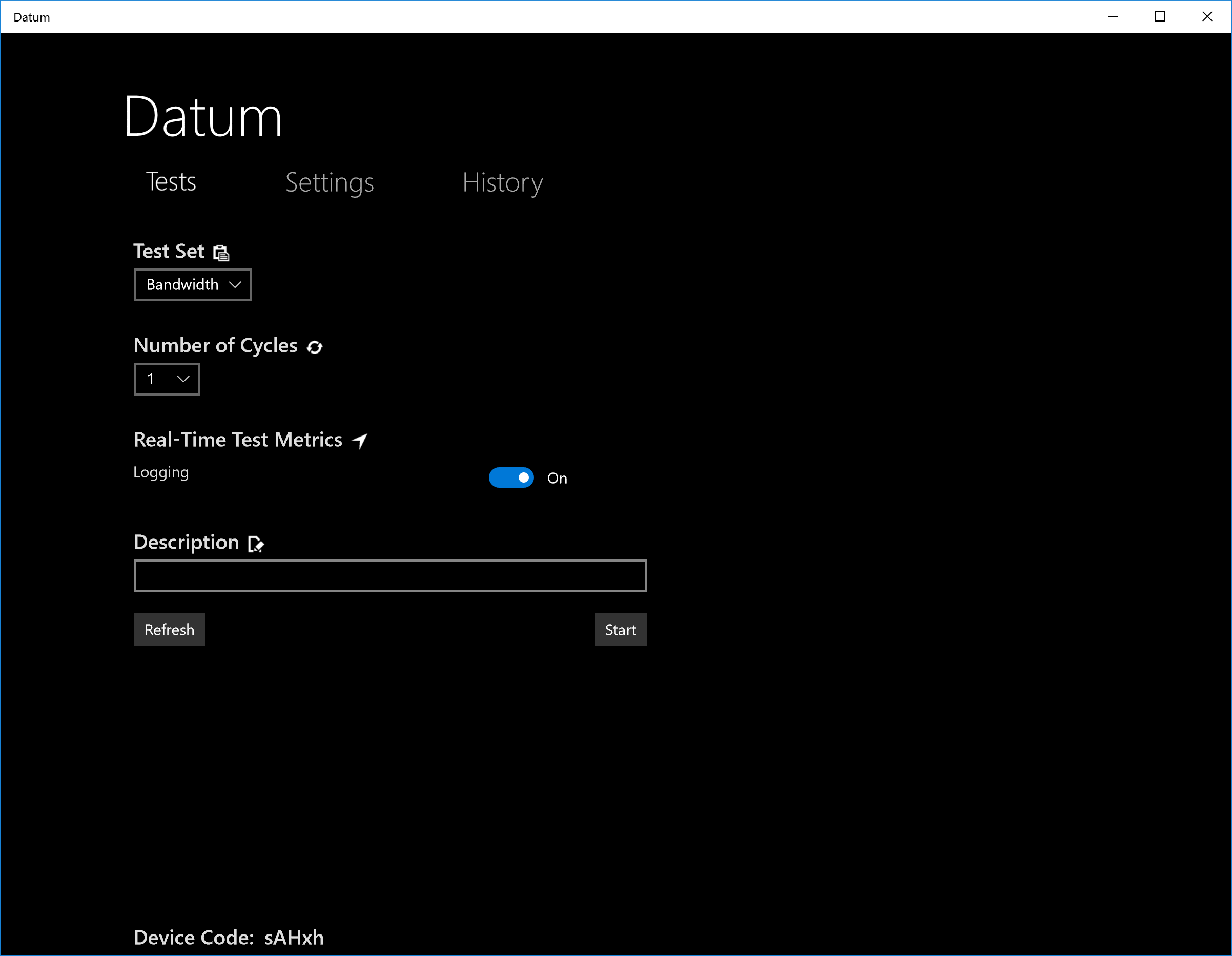Viewport: 1232px width, 956px height.
Task: Click the Datum heading title
Action: (203, 117)
